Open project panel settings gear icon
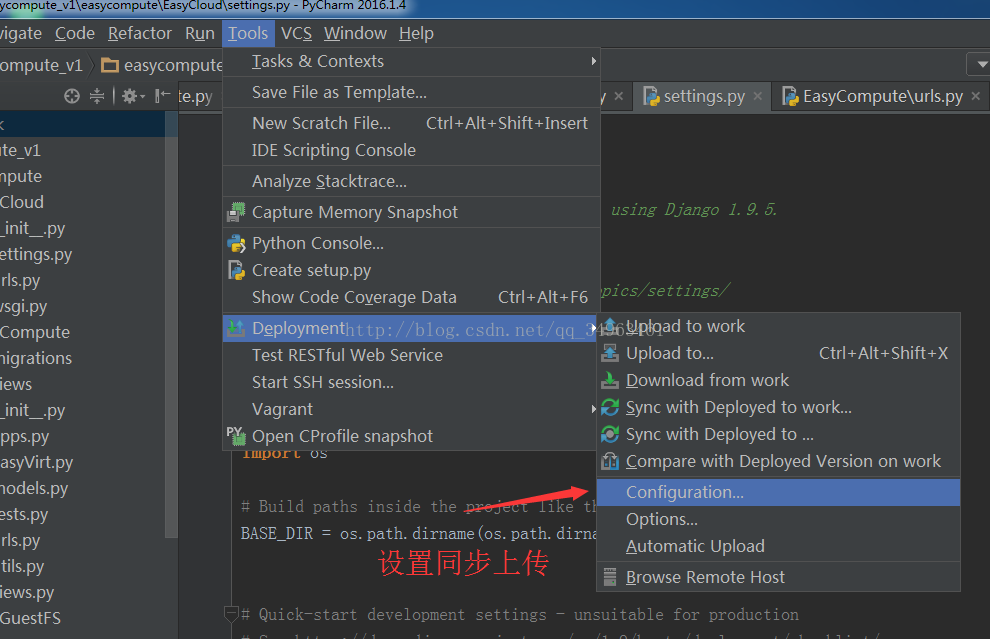 pyautogui.click(x=129, y=96)
